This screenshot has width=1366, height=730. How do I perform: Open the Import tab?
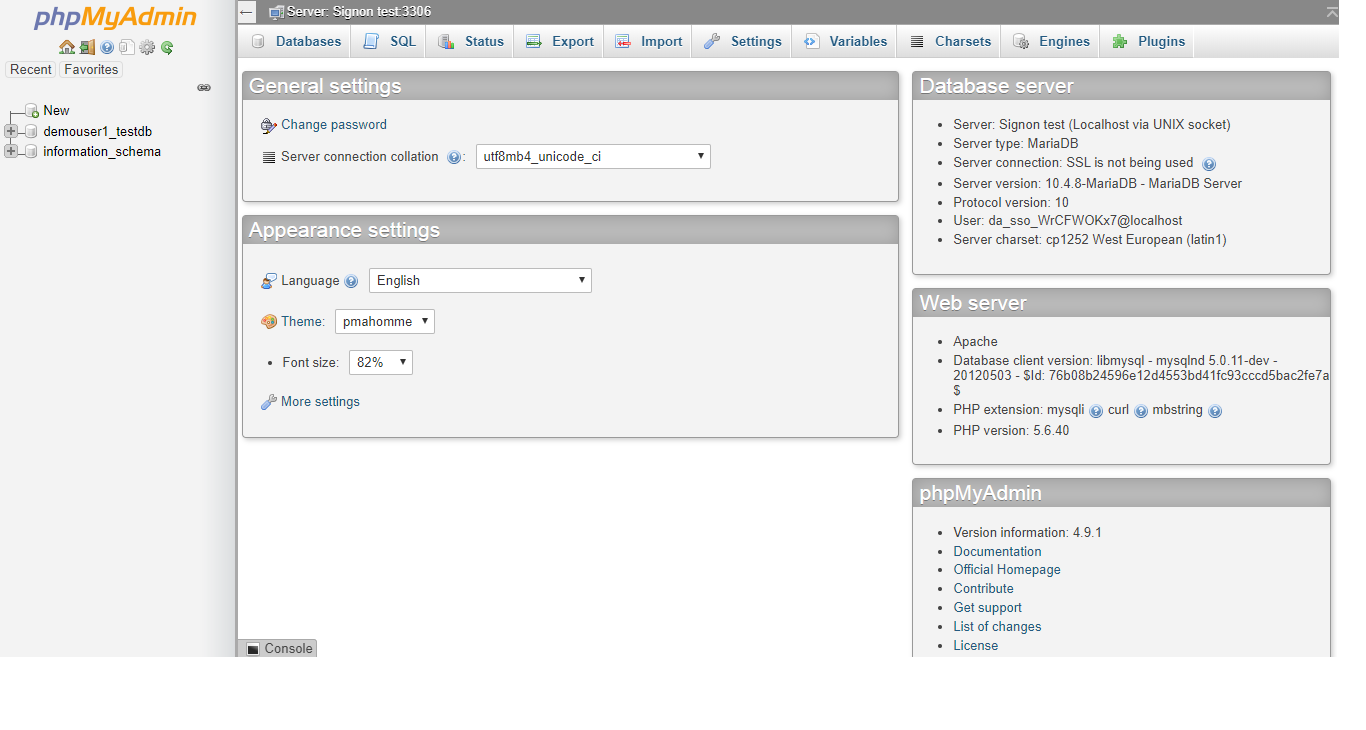[648, 41]
